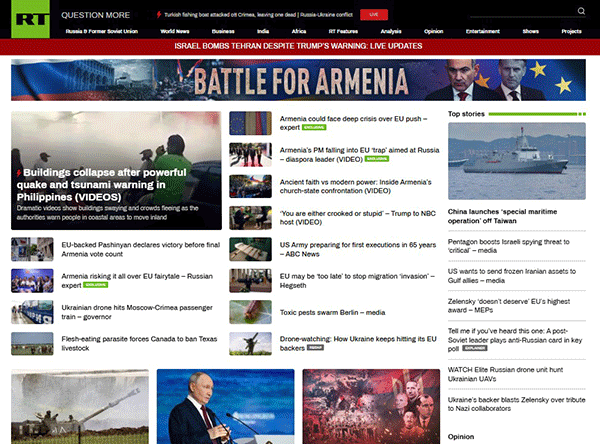Open China special maritime operation Taiwan story
Screen dimensions: 600x444
click(x=502, y=216)
